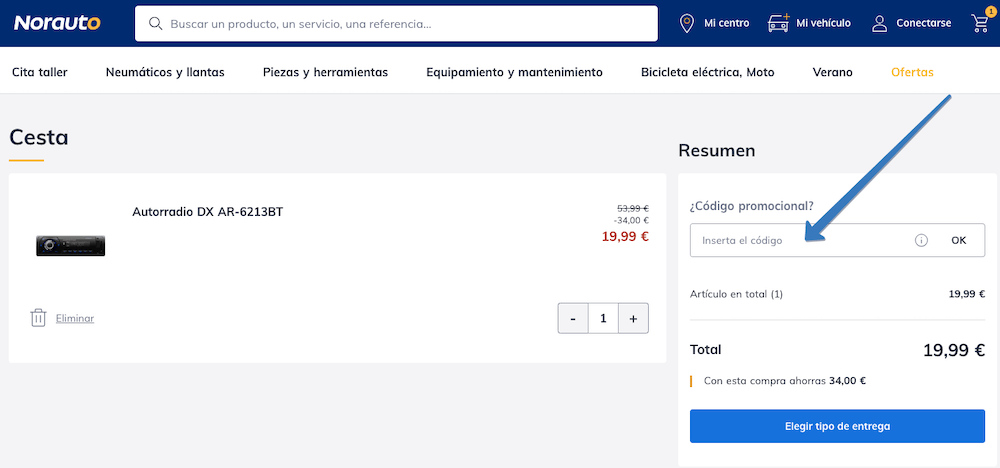Viewport: 1000px width, 468px height.
Task: Click the search magnifier icon
Action: click(155, 24)
